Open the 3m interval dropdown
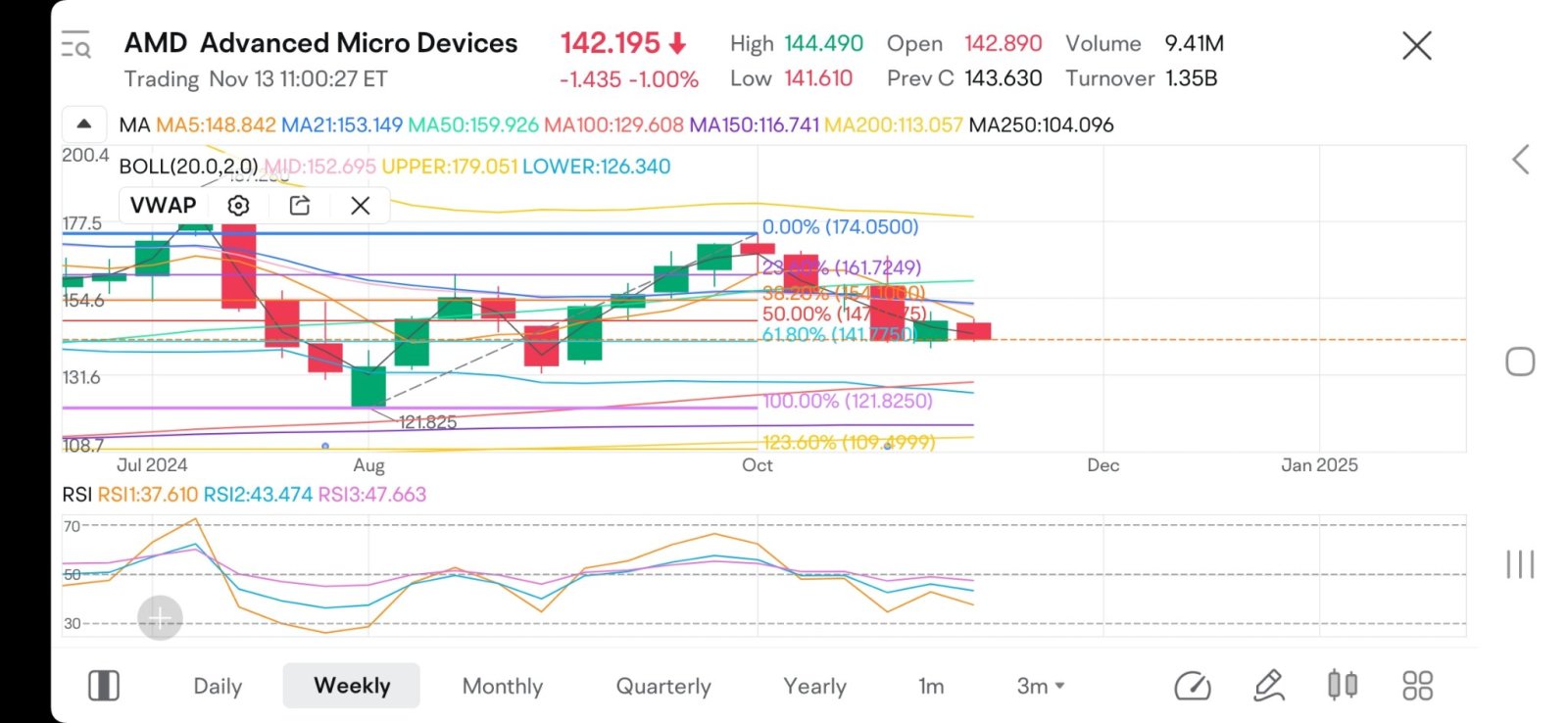 pos(1041,687)
